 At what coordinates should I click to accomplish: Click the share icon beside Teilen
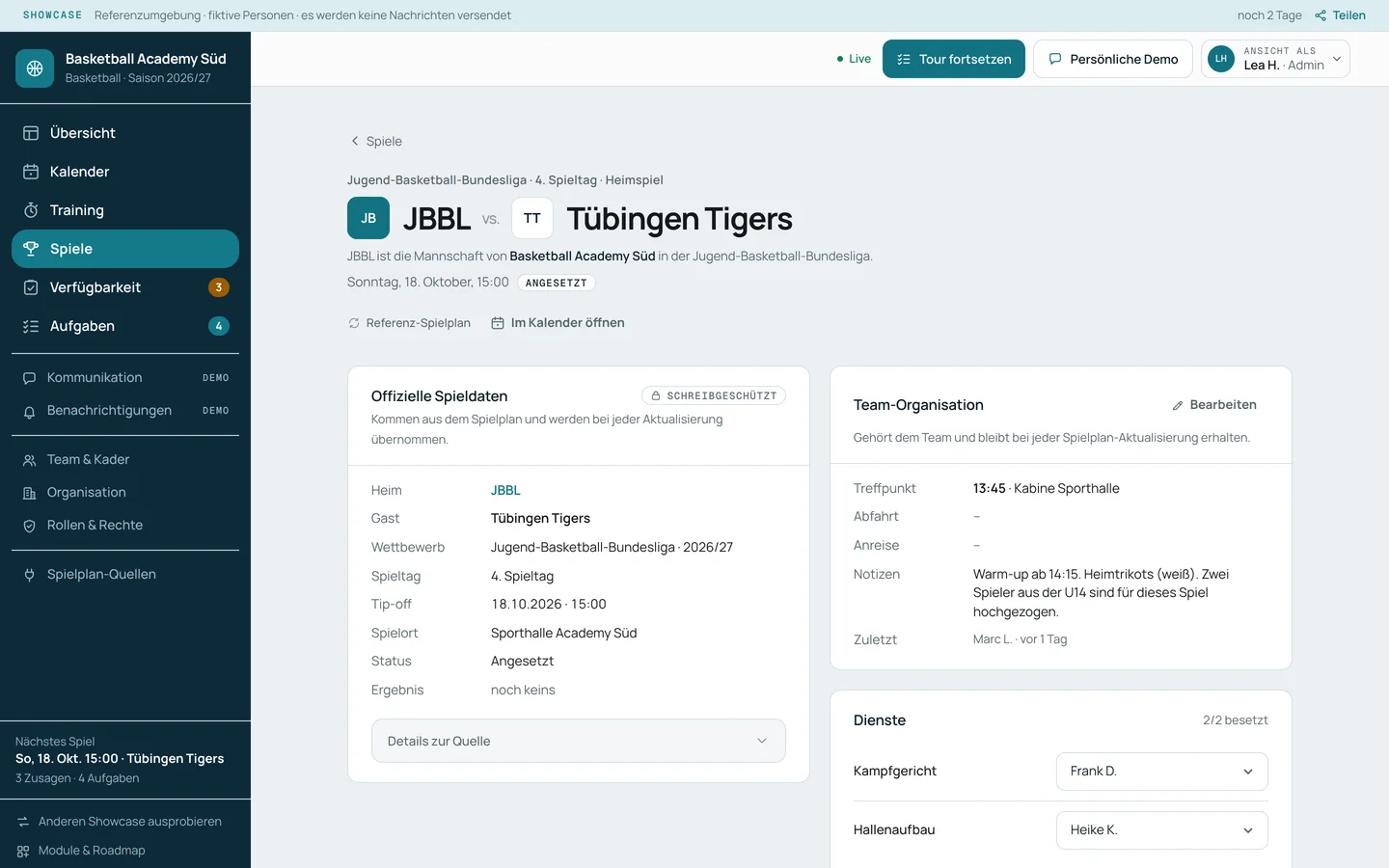[x=1321, y=15]
